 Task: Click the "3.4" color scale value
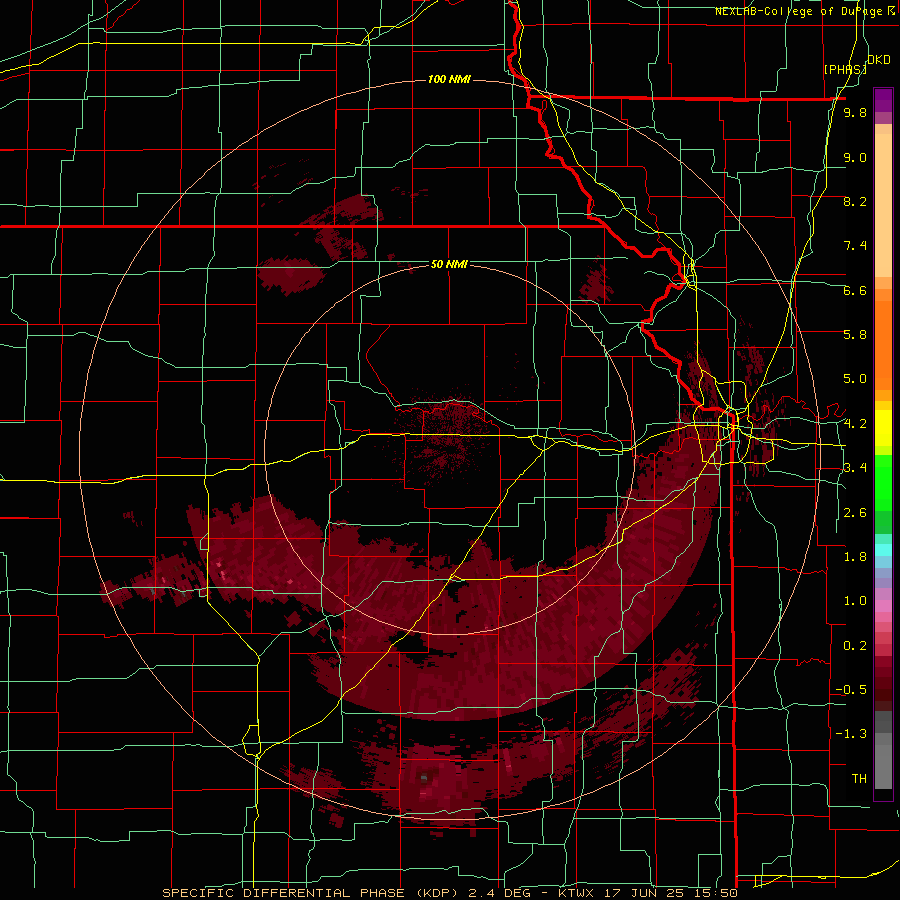point(855,468)
